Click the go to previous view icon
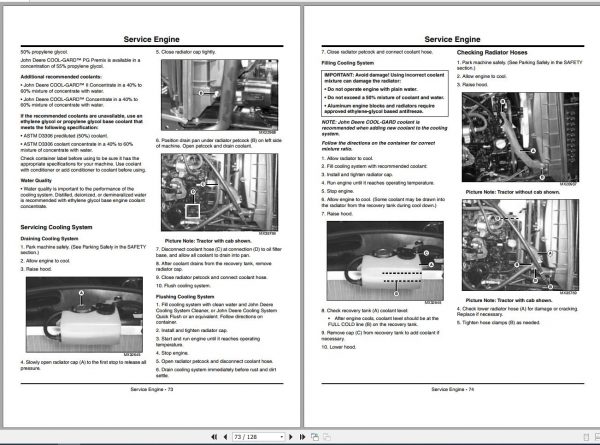Screen dimensions: 600x445 coord(315,437)
